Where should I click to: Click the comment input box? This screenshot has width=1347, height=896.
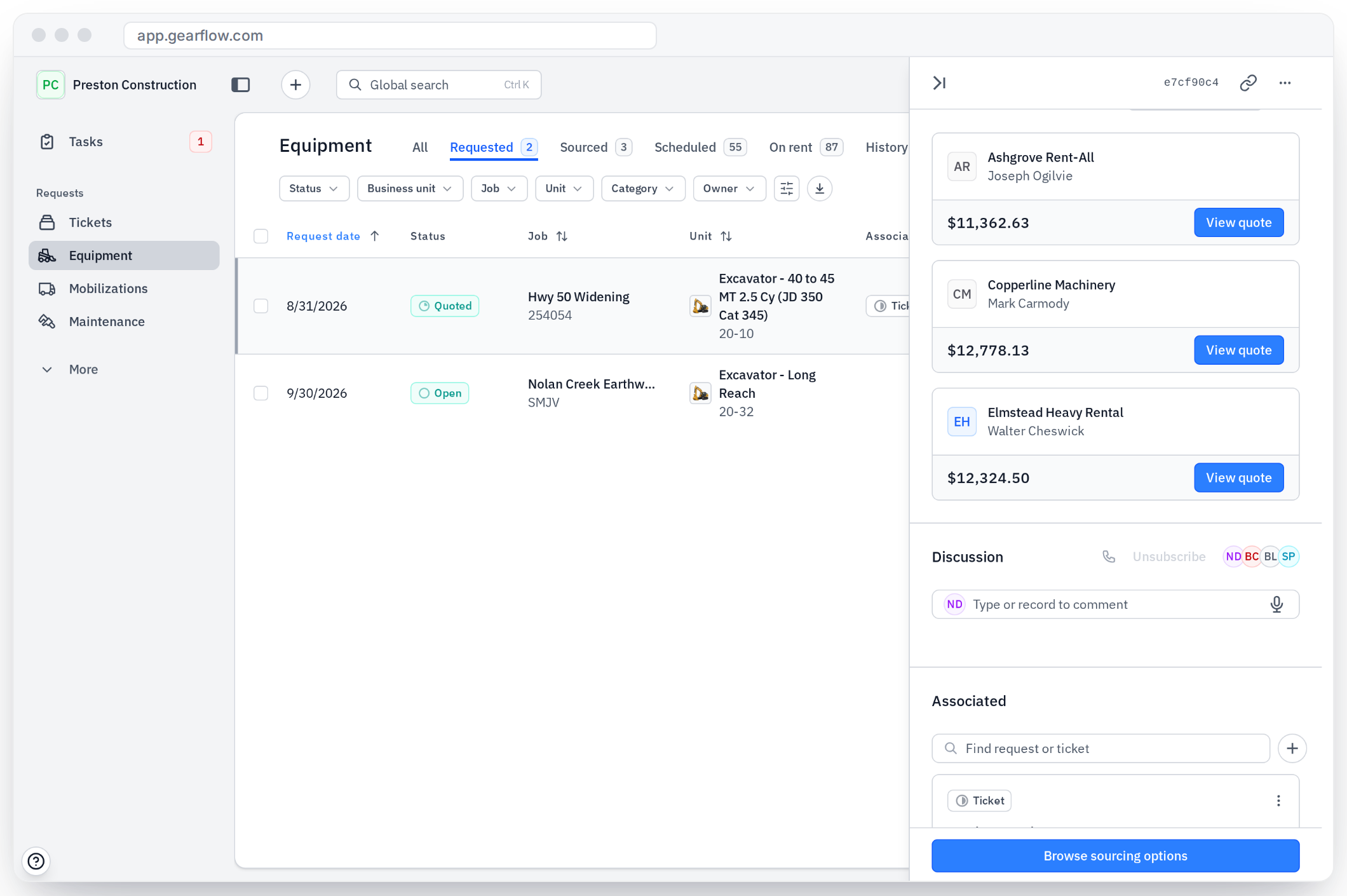(x=1115, y=604)
